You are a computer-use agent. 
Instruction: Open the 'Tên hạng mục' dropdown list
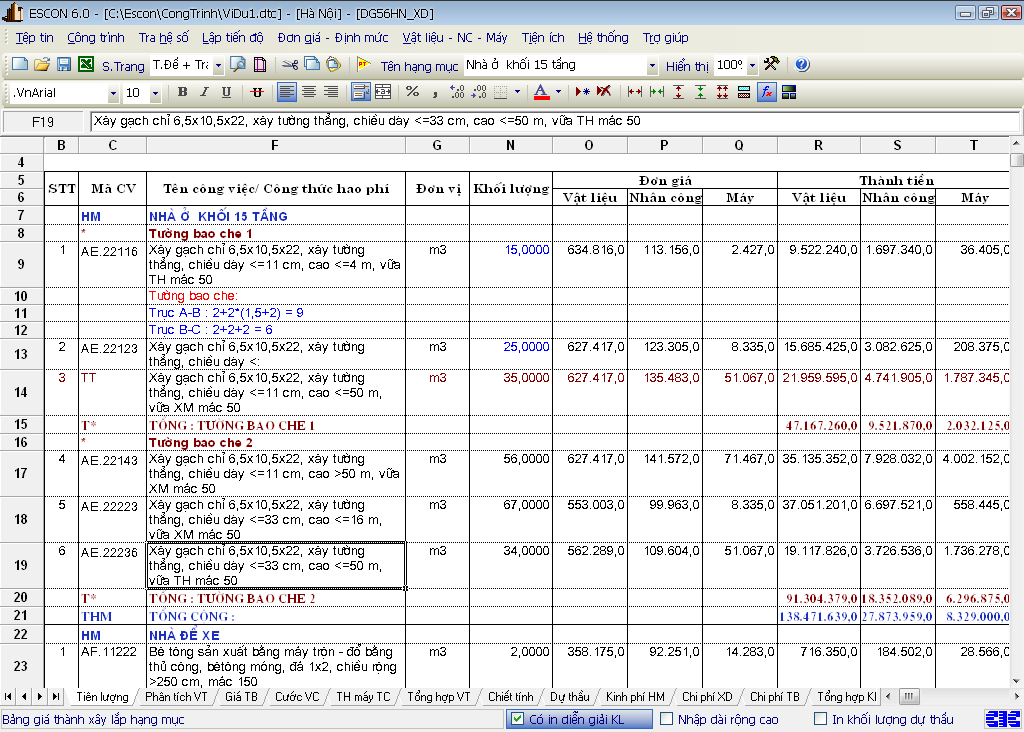pyautogui.click(x=652, y=66)
